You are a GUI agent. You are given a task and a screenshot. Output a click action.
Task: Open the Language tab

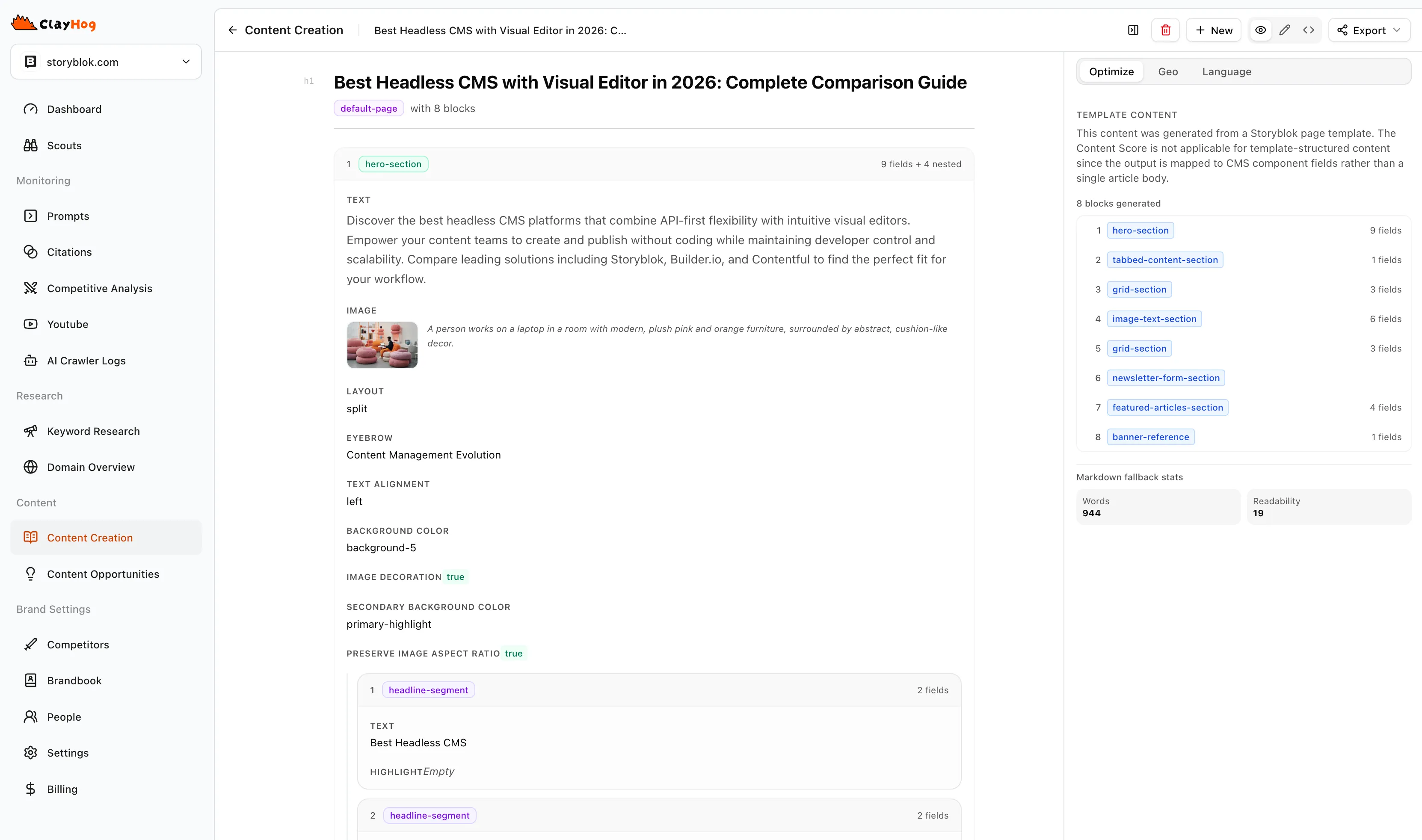tap(1226, 71)
